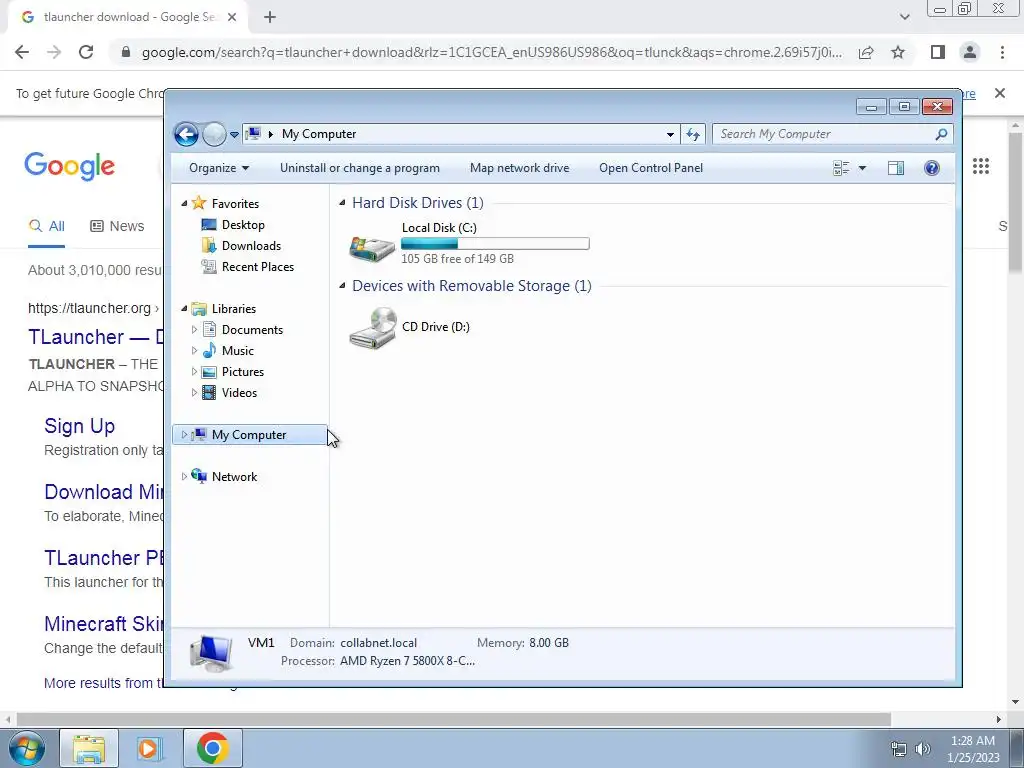Open the address bar history dropdown
Screen dimensions: 1024x768
pos(670,135)
